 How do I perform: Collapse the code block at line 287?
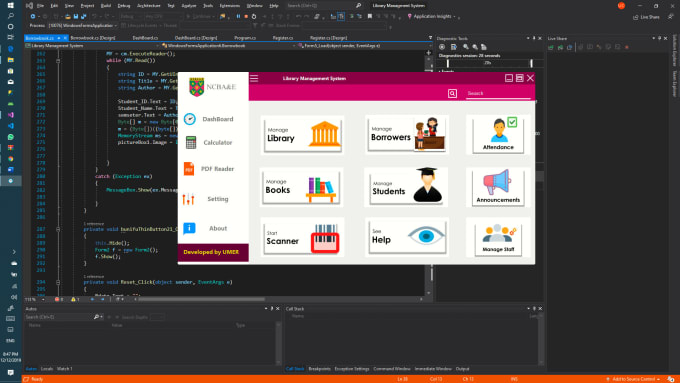pyautogui.click(x=58, y=229)
